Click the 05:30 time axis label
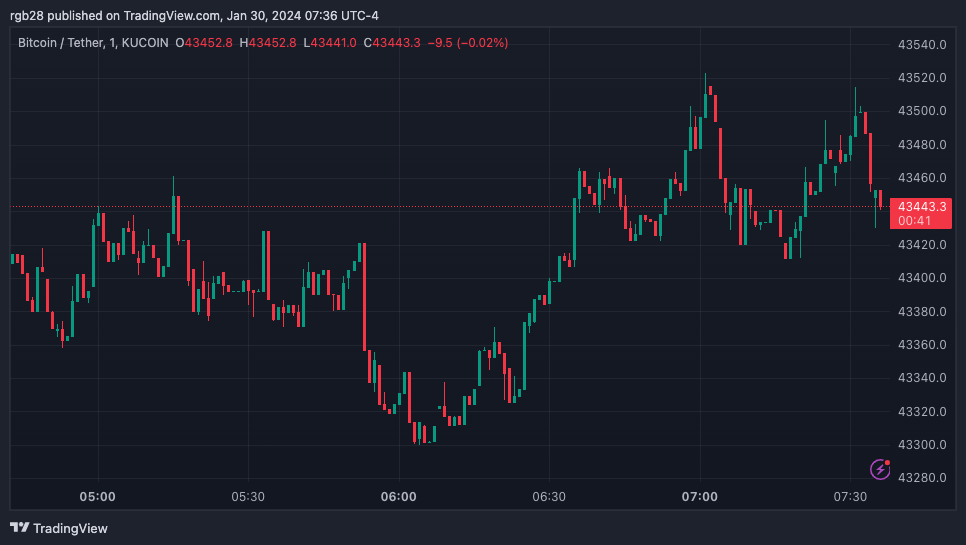The height and width of the screenshot is (545, 966). coord(248,497)
